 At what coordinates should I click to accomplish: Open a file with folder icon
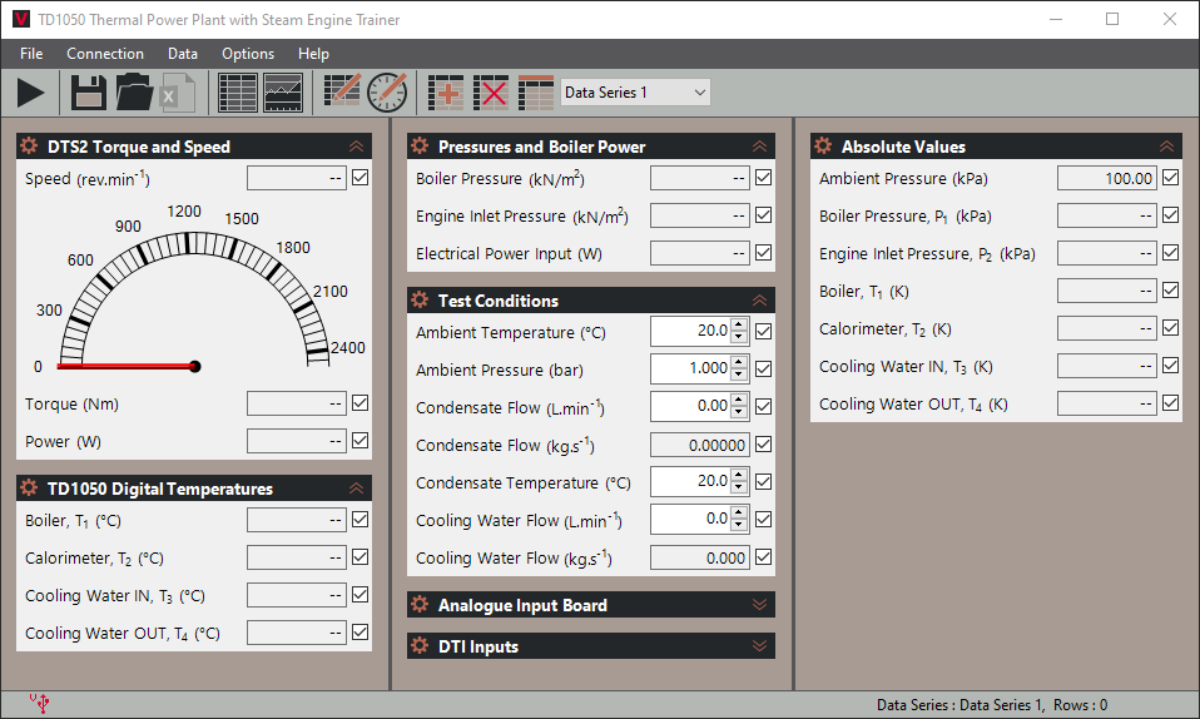(x=134, y=93)
